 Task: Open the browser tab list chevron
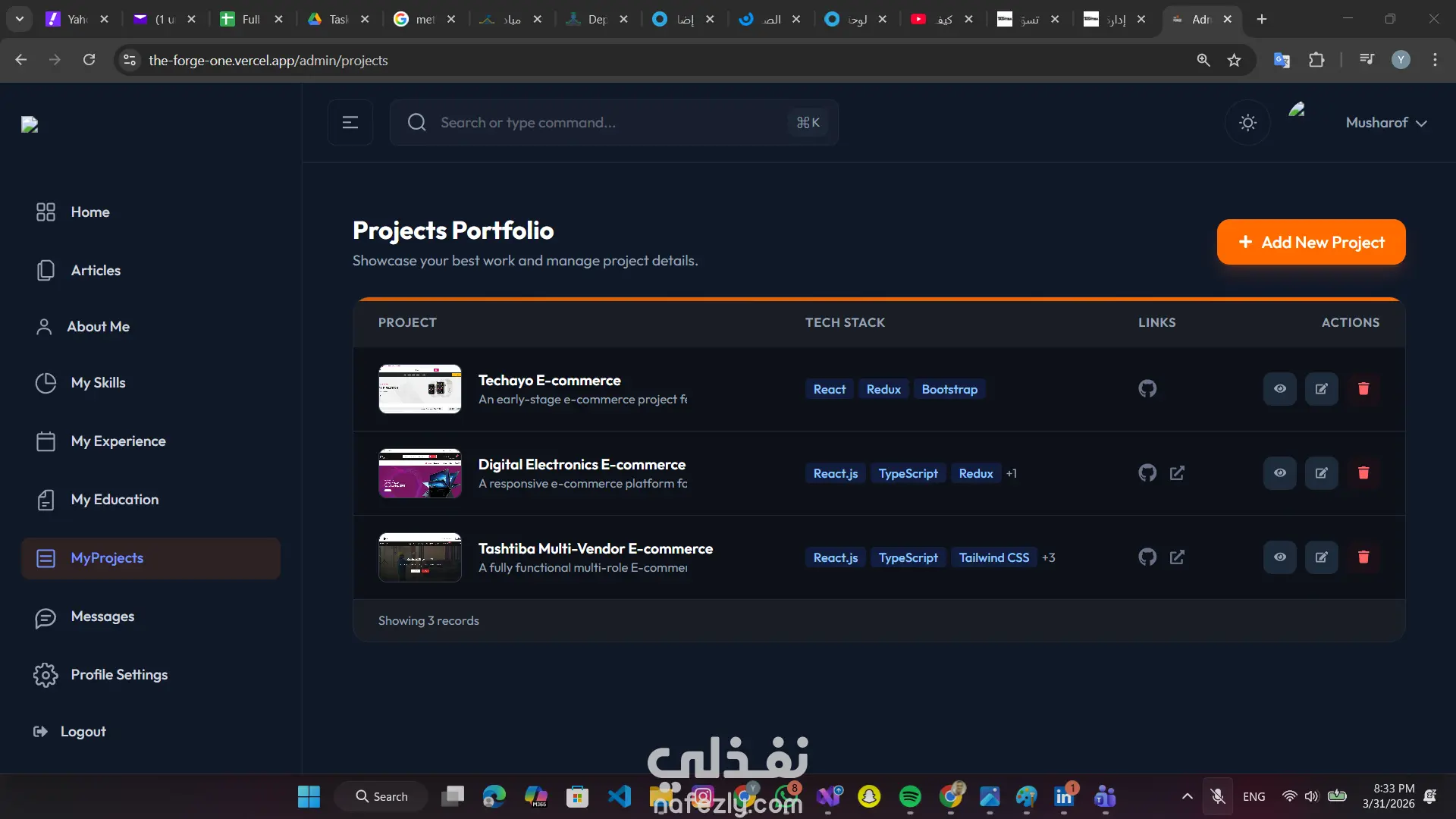pos(19,19)
